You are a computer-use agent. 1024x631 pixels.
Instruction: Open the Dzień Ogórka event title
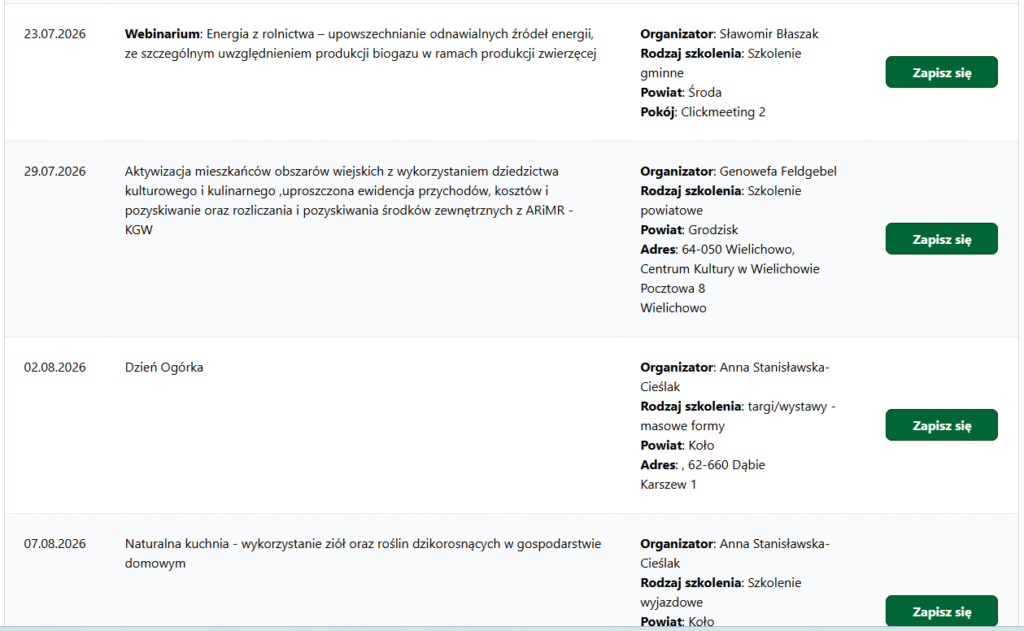tap(164, 367)
